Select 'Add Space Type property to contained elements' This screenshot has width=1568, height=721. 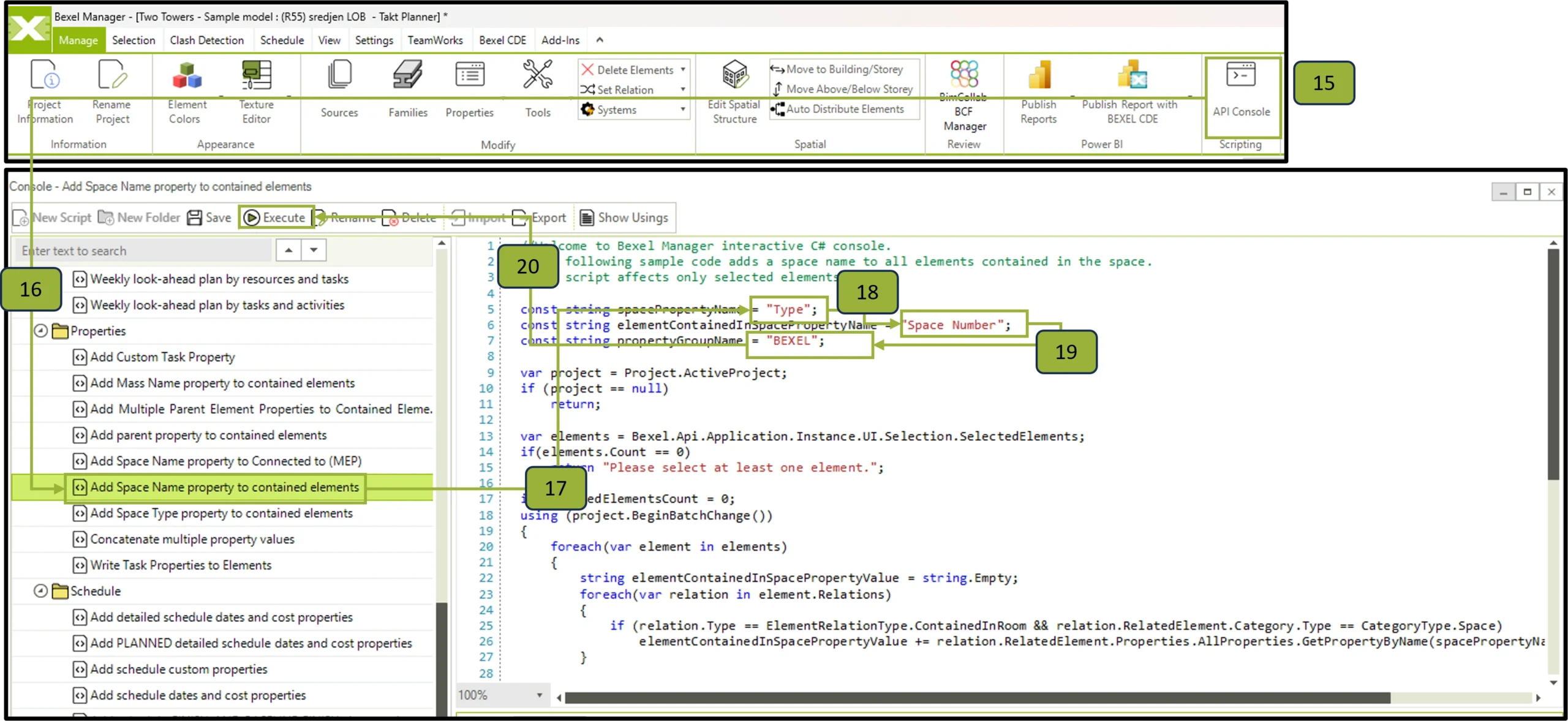coord(221,513)
